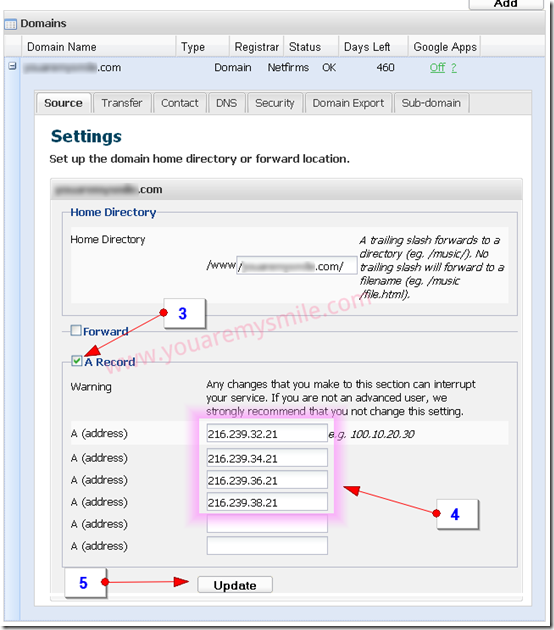This screenshot has width=554, height=630.
Task: Click the Add button at top
Action: point(505,4)
